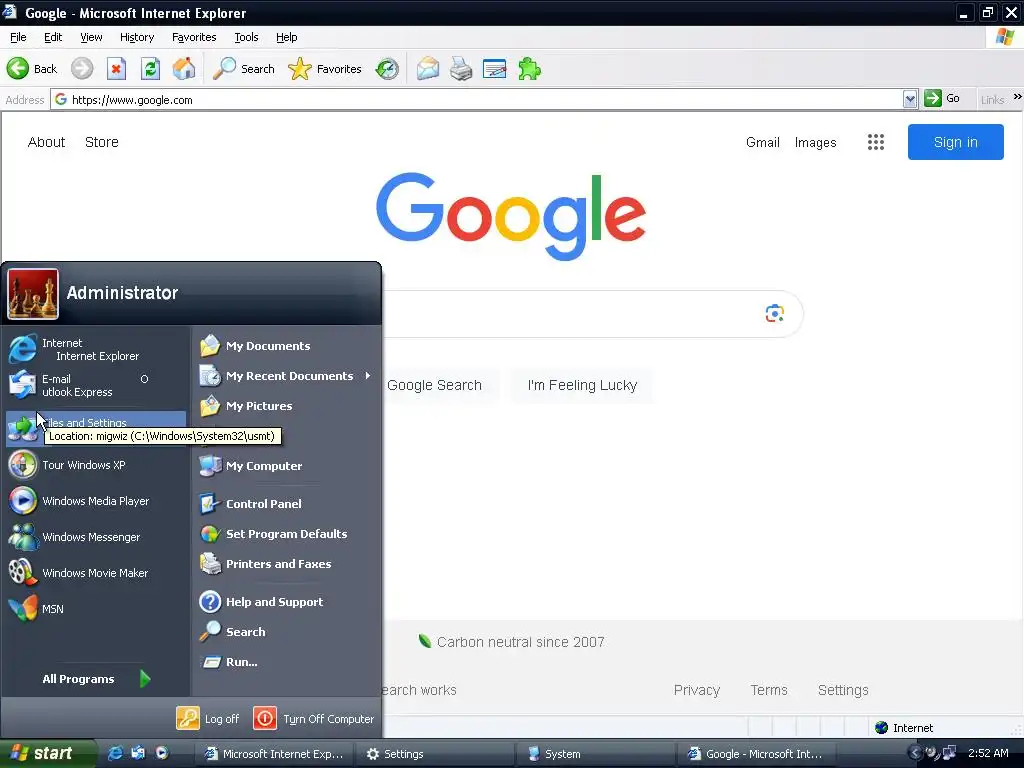This screenshot has width=1024, height=768.
Task: Open Help and Support
Action: tap(285, 602)
